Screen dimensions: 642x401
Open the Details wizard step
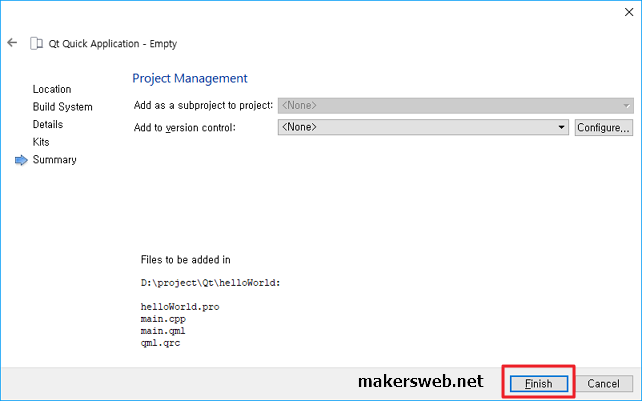tap(48, 125)
